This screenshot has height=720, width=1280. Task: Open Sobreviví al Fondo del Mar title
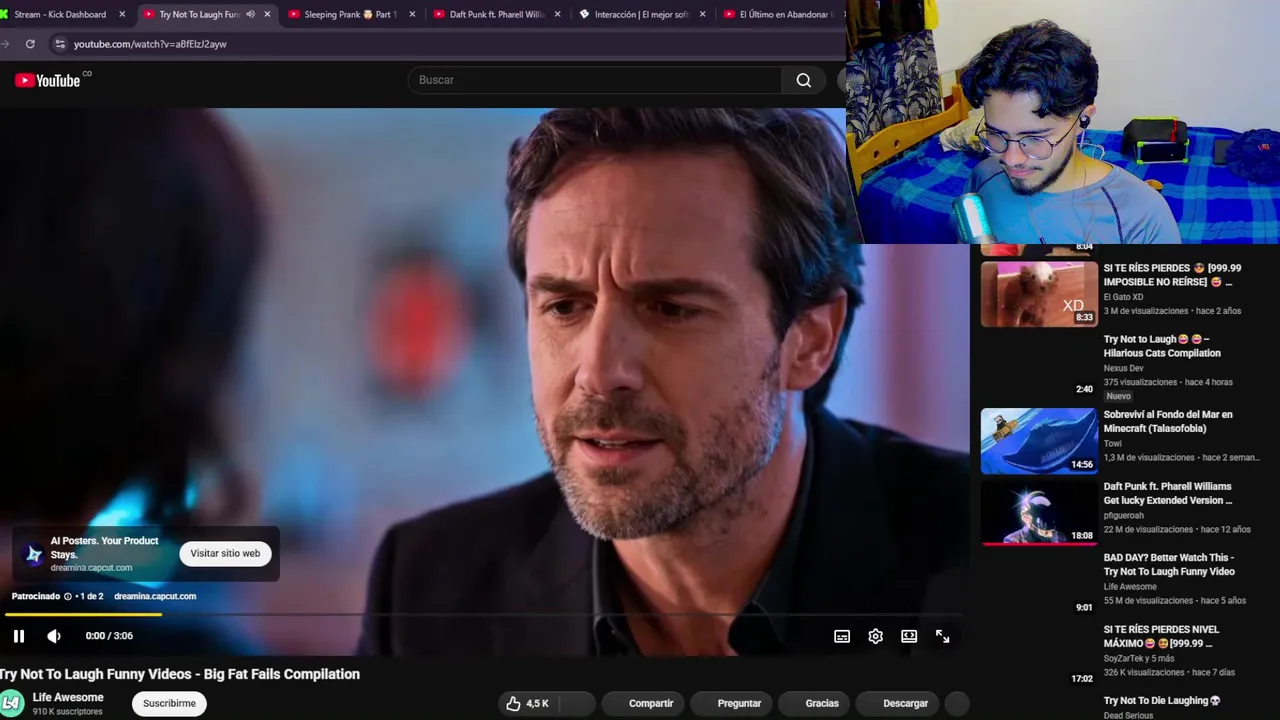pyautogui.click(x=1168, y=421)
